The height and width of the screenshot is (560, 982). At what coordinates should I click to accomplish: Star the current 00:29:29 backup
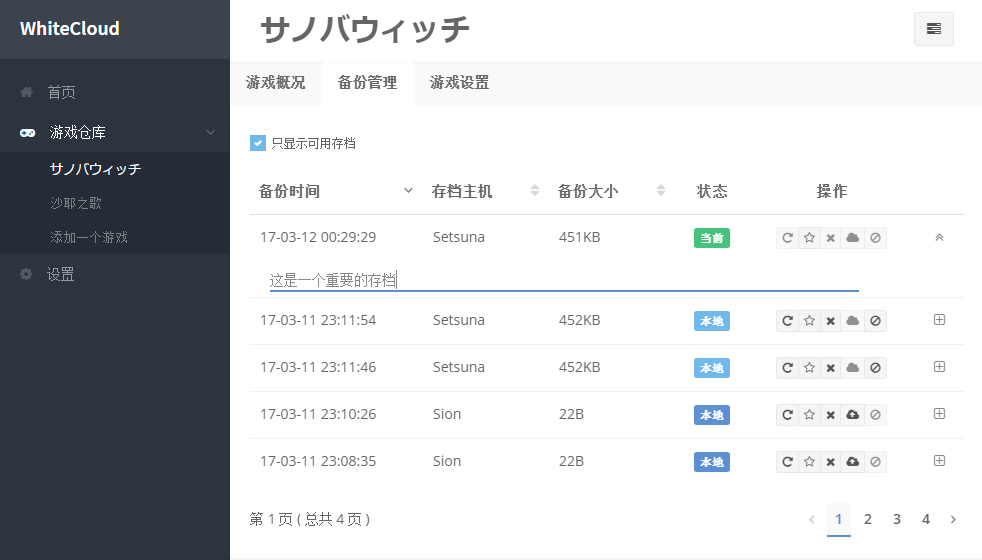[809, 239]
